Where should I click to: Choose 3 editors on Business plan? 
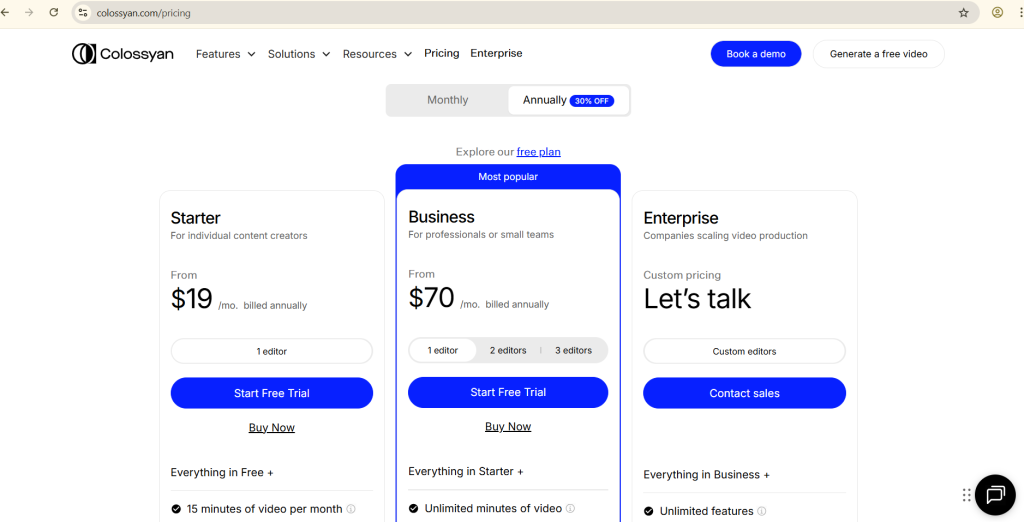pos(573,351)
